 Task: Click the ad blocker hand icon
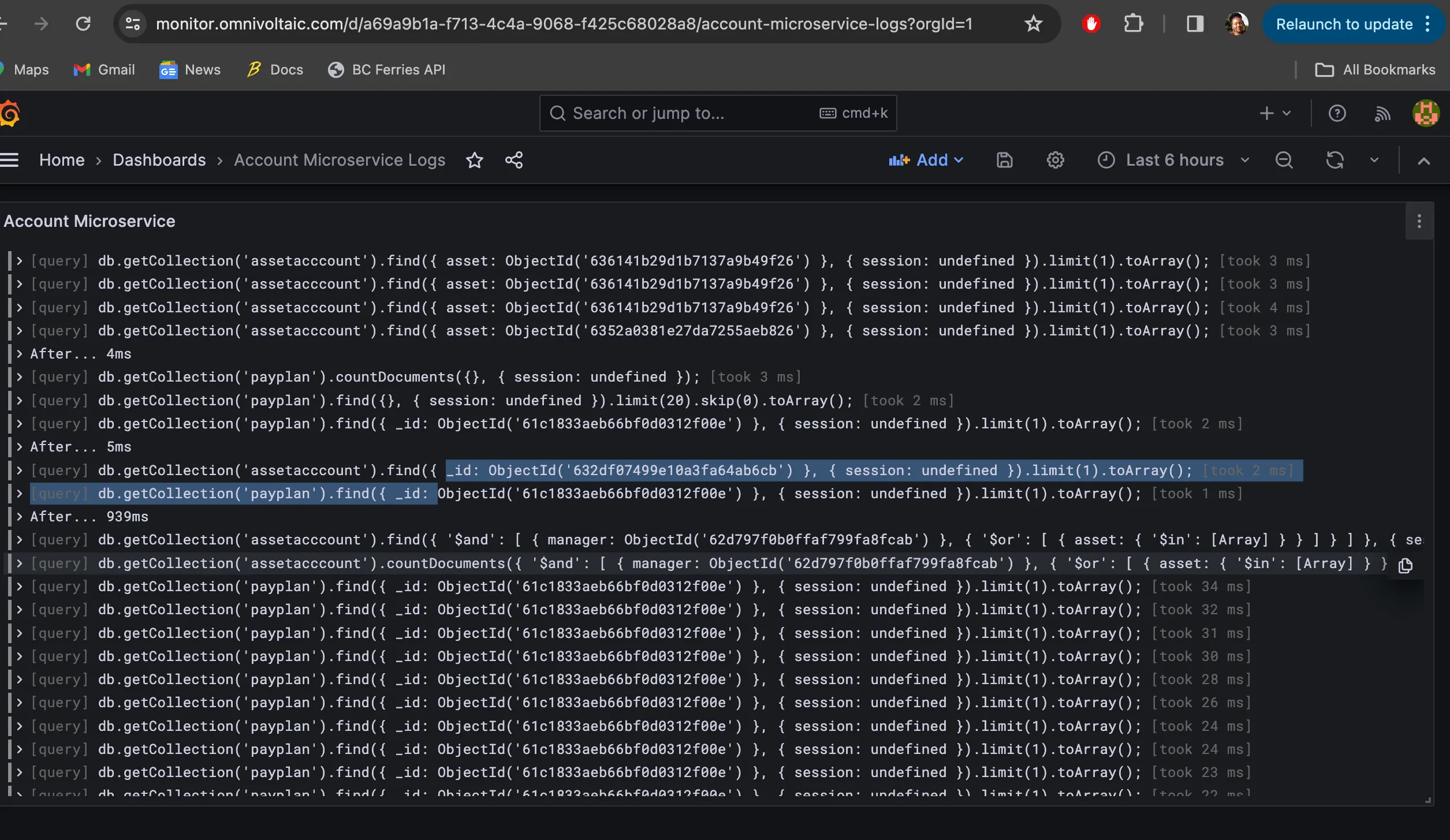pyautogui.click(x=1091, y=24)
